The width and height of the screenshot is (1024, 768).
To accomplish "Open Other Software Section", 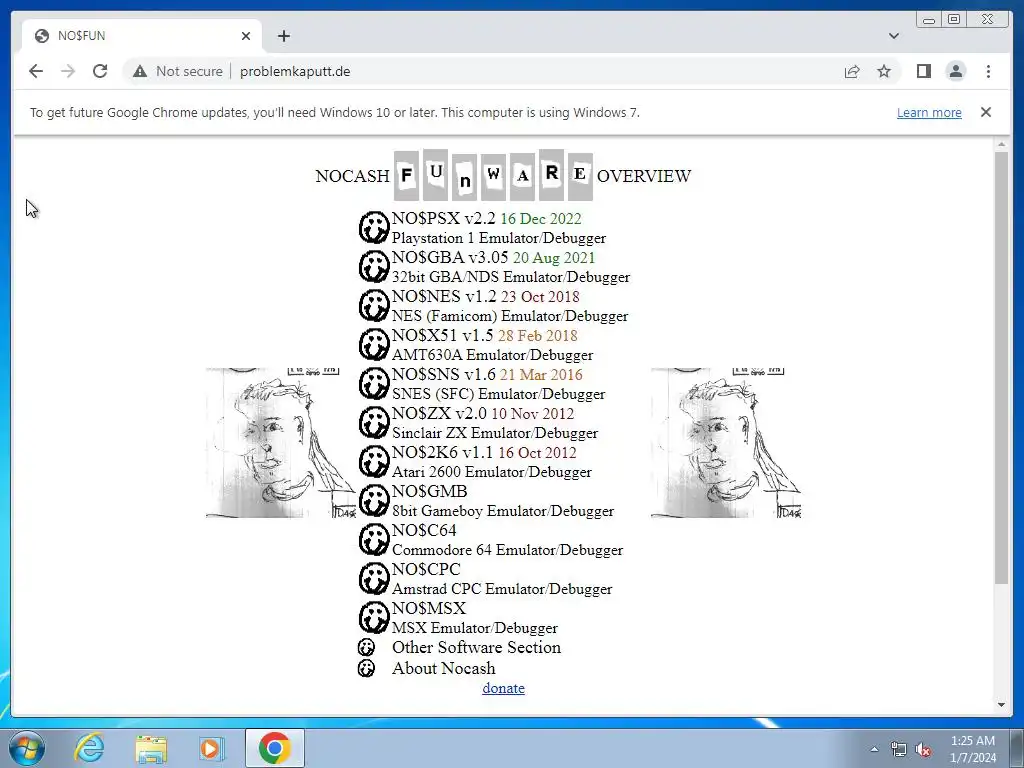I will (476, 647).
